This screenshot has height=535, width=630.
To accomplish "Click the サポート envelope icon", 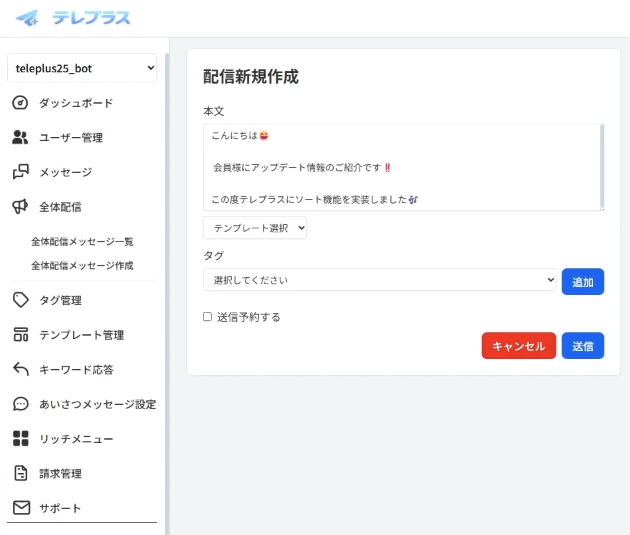I will point(21,508).
